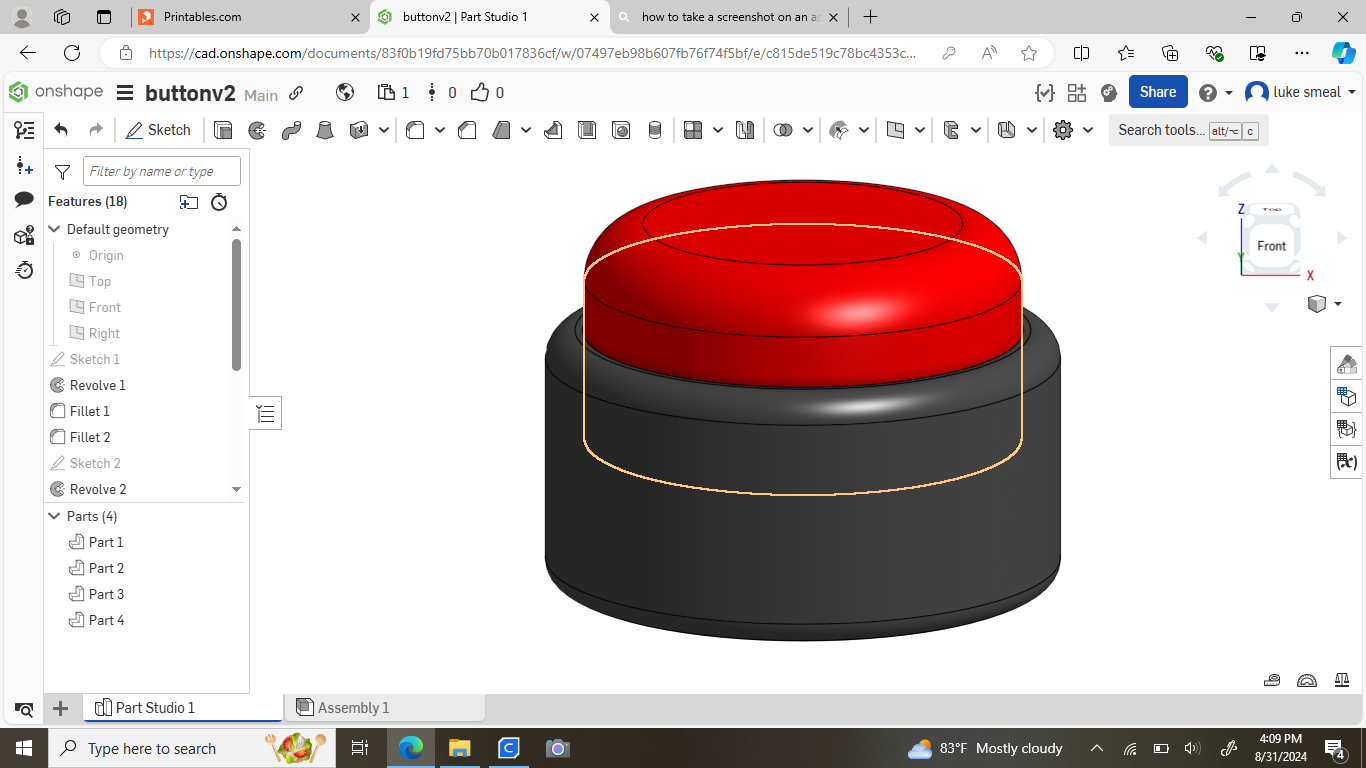This screenshot has height=768, width=1366.
Task: Like the document with thumbs-up
Action: (x=480, y=92)
